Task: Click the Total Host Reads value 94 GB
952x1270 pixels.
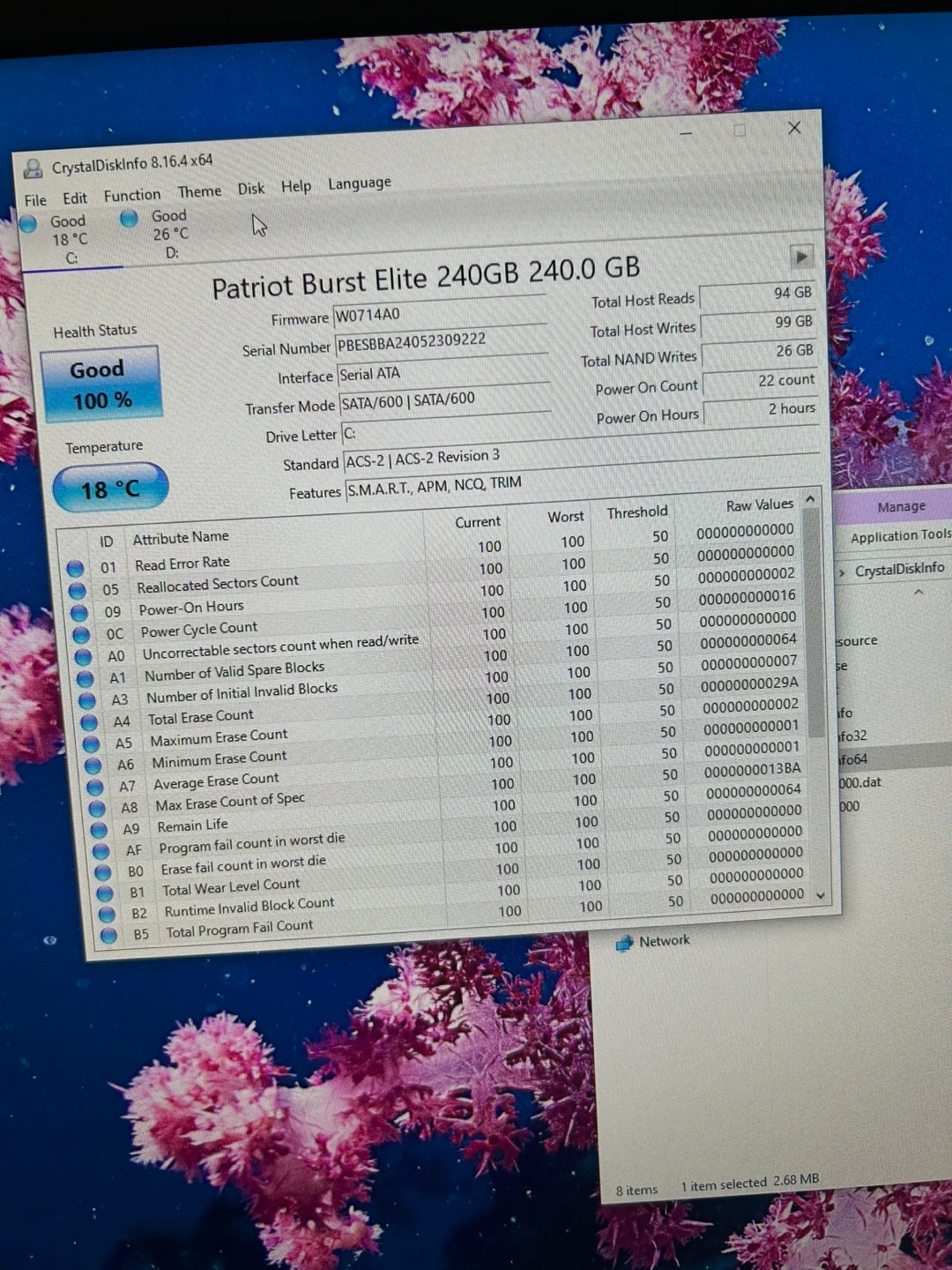Action: 757,295
